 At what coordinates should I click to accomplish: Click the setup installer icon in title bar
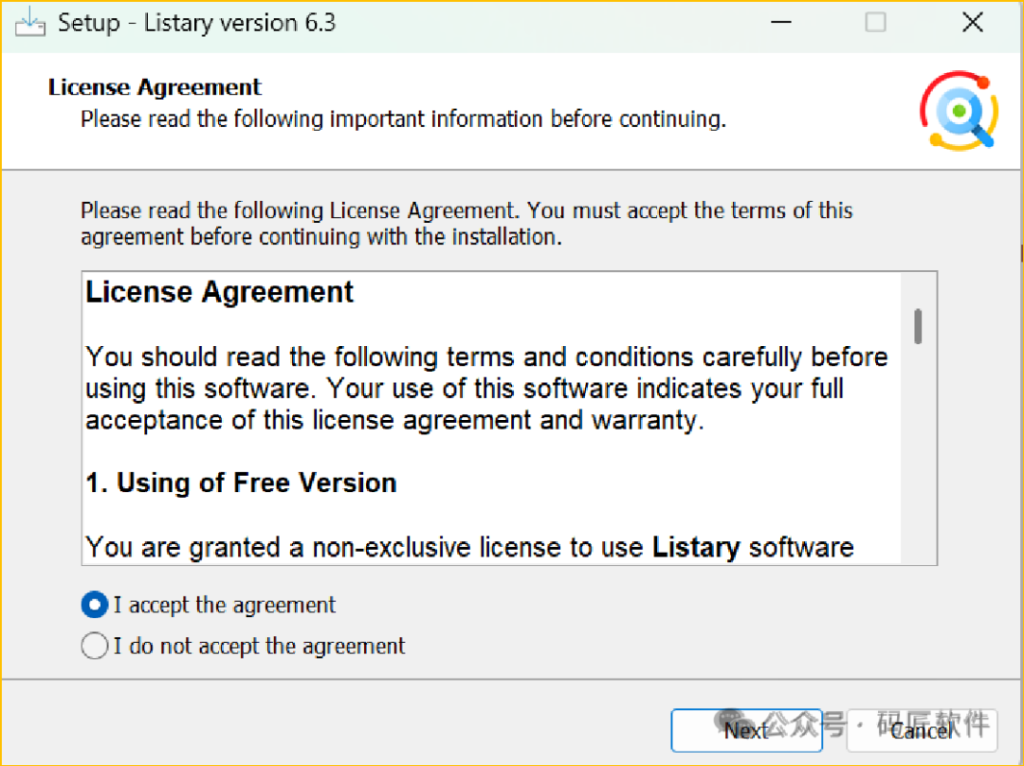30,22
